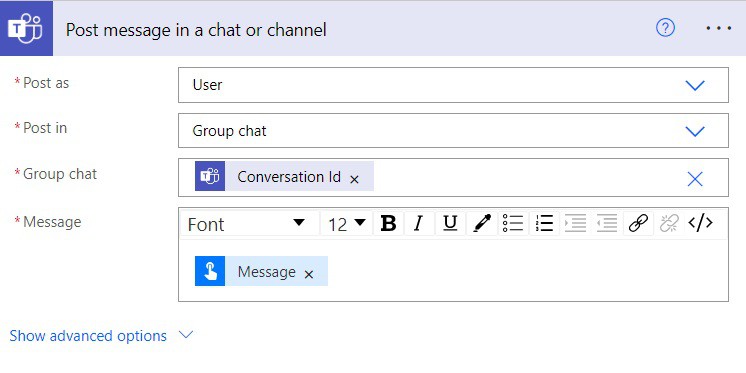Click the action title Post message in a chat or channel

(x=196, y=30)
